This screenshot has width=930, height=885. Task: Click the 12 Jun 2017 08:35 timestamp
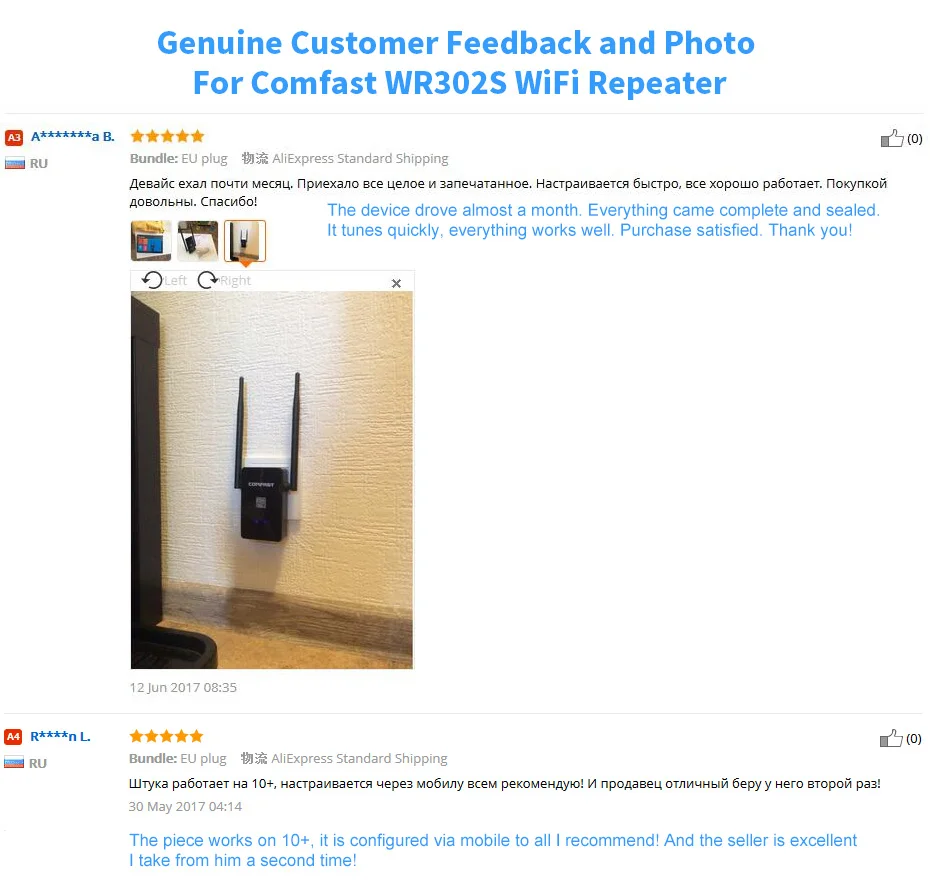[x=183, y=687]
